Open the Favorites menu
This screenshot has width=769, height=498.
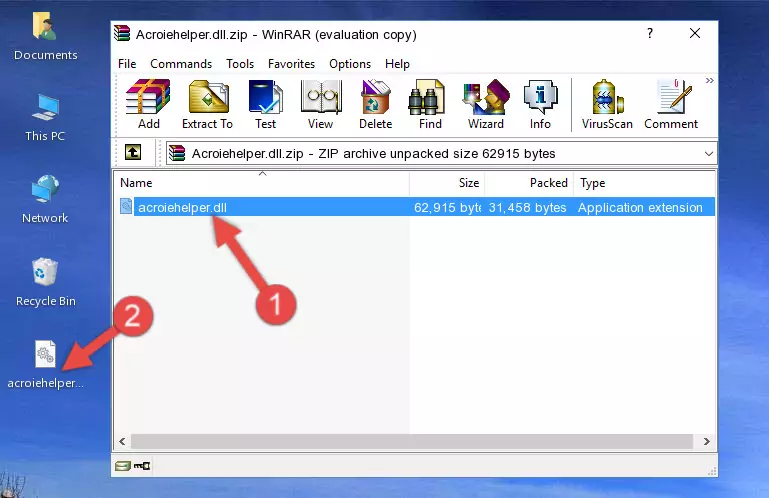[291, 64]
